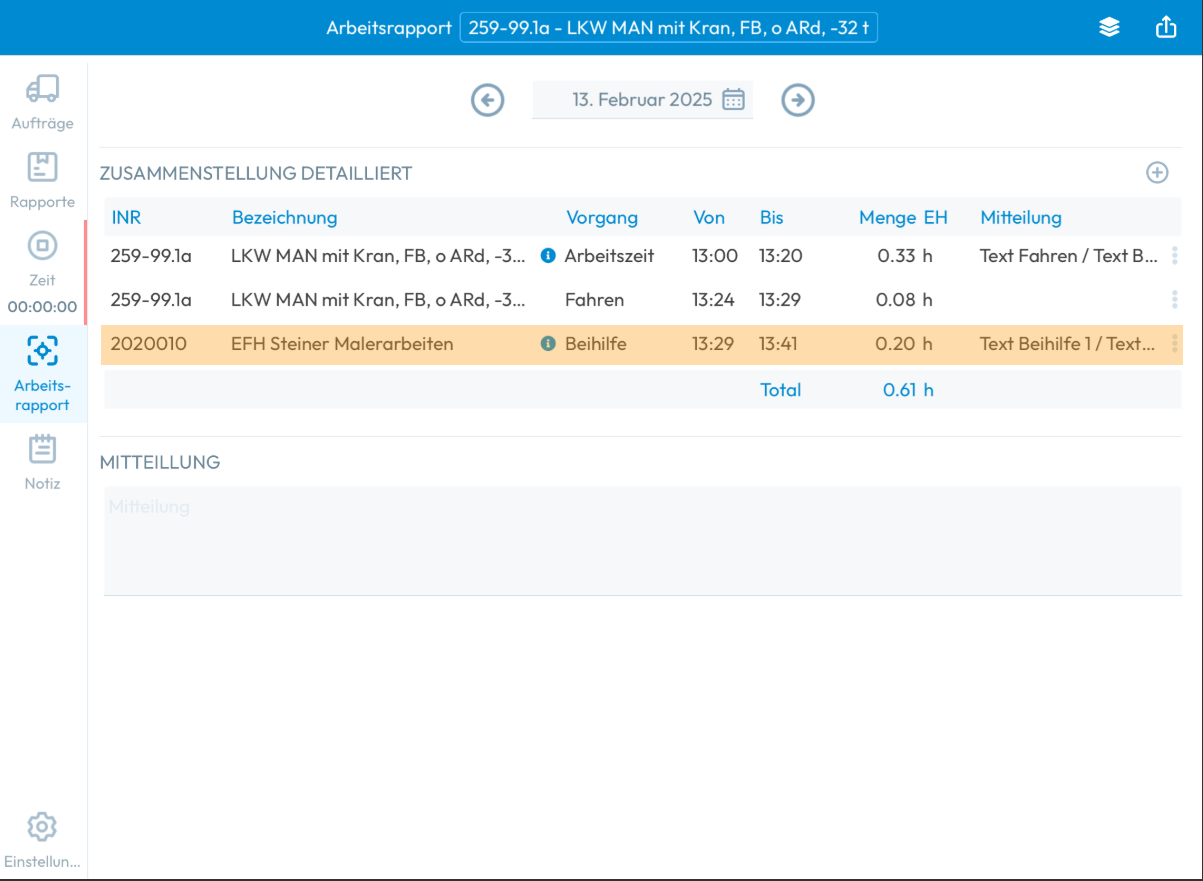
Task: Click info icon on Beihilfe row
Action: (548, 344)
